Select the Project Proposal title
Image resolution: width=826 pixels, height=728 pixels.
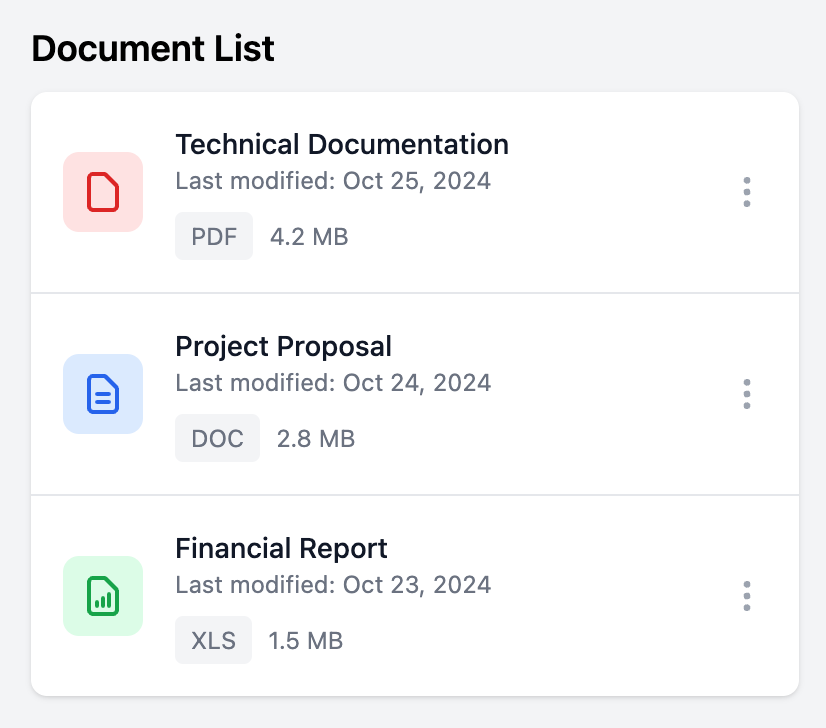(283, 347)
